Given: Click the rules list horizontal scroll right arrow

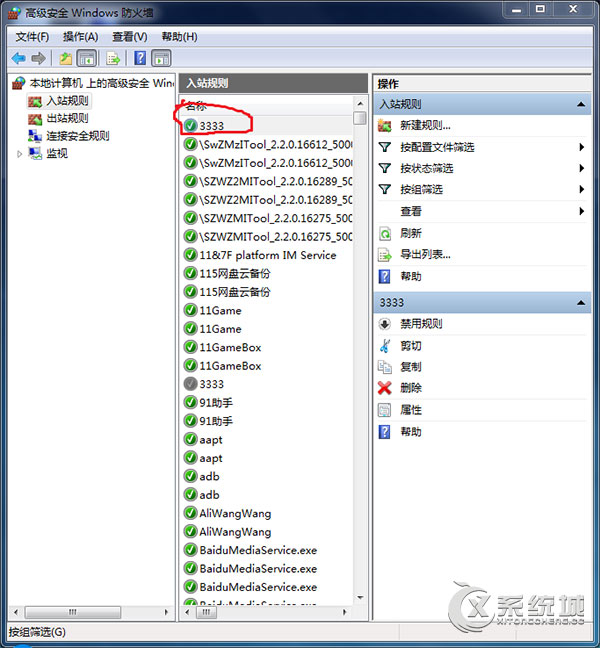Looking at the screenshot, I should tap(345, 612).
